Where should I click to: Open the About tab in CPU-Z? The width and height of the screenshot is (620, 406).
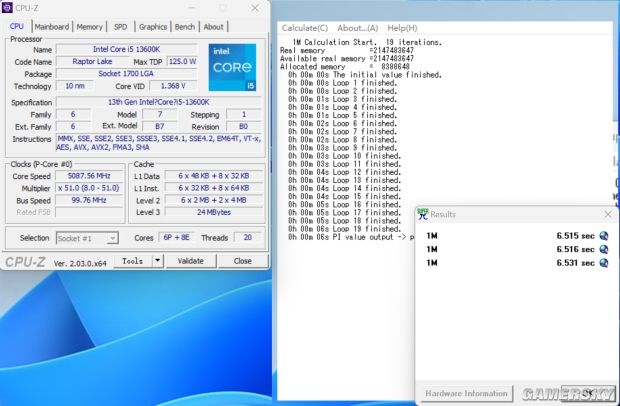[214, 27]
